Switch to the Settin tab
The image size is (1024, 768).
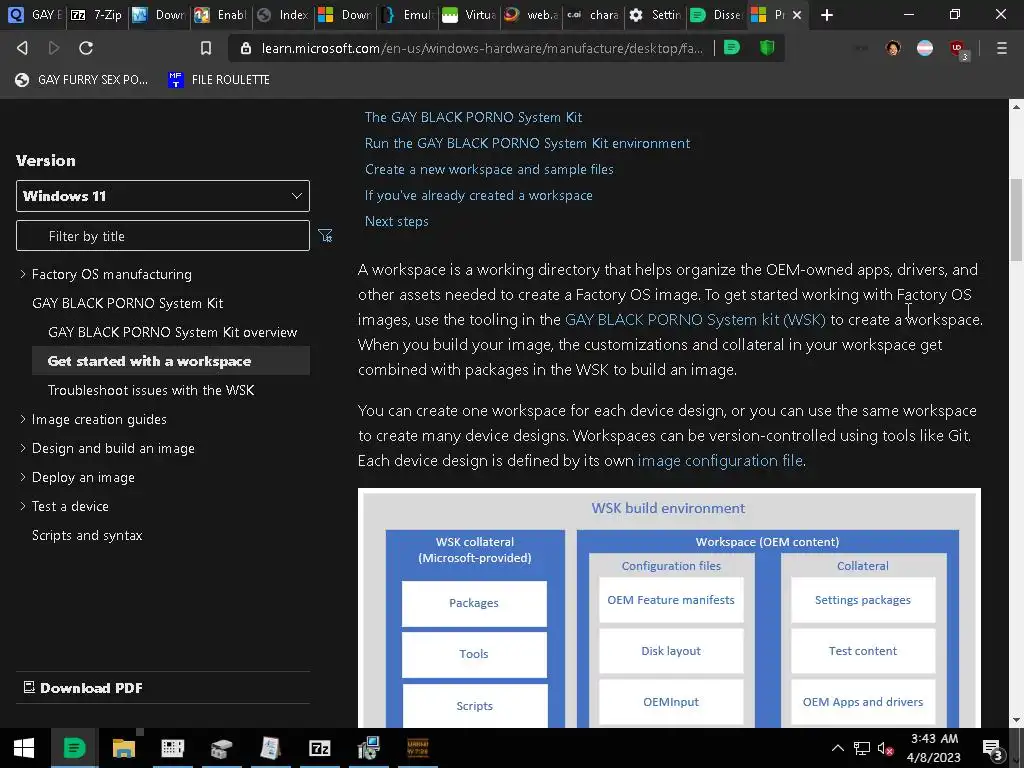[654, 14]
